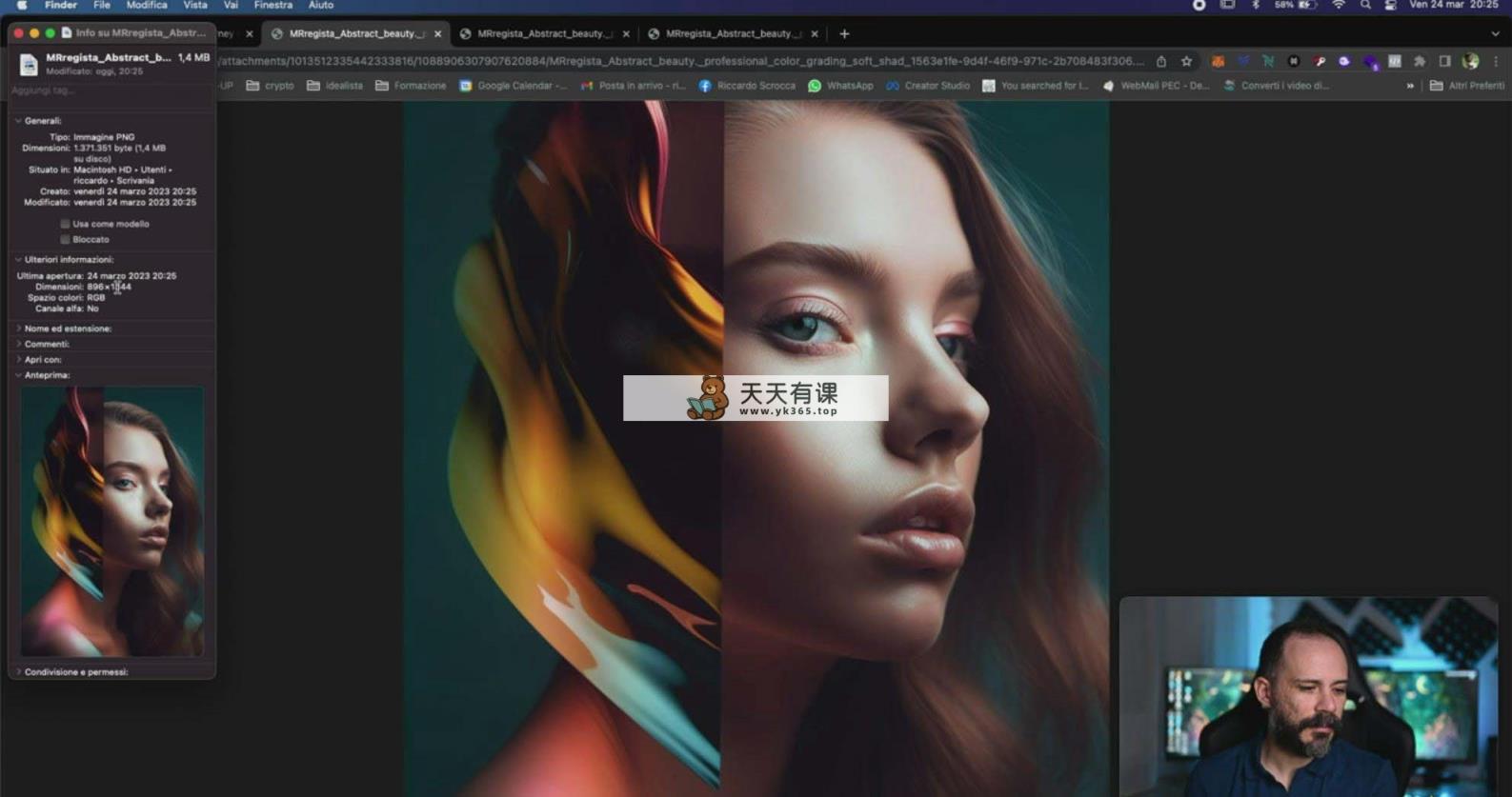Click the battery status indicator
1512x797 pixels.
(1296, 6)
